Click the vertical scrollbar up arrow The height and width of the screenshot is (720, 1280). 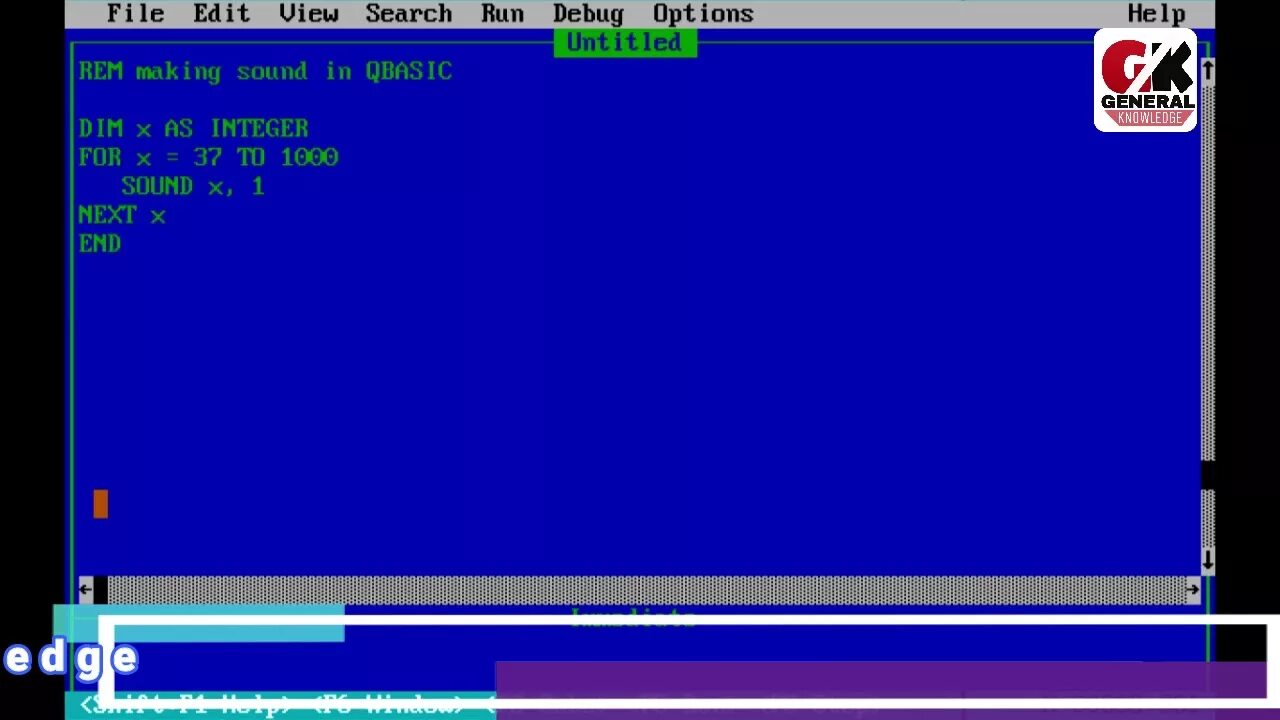coord(1207,71)
